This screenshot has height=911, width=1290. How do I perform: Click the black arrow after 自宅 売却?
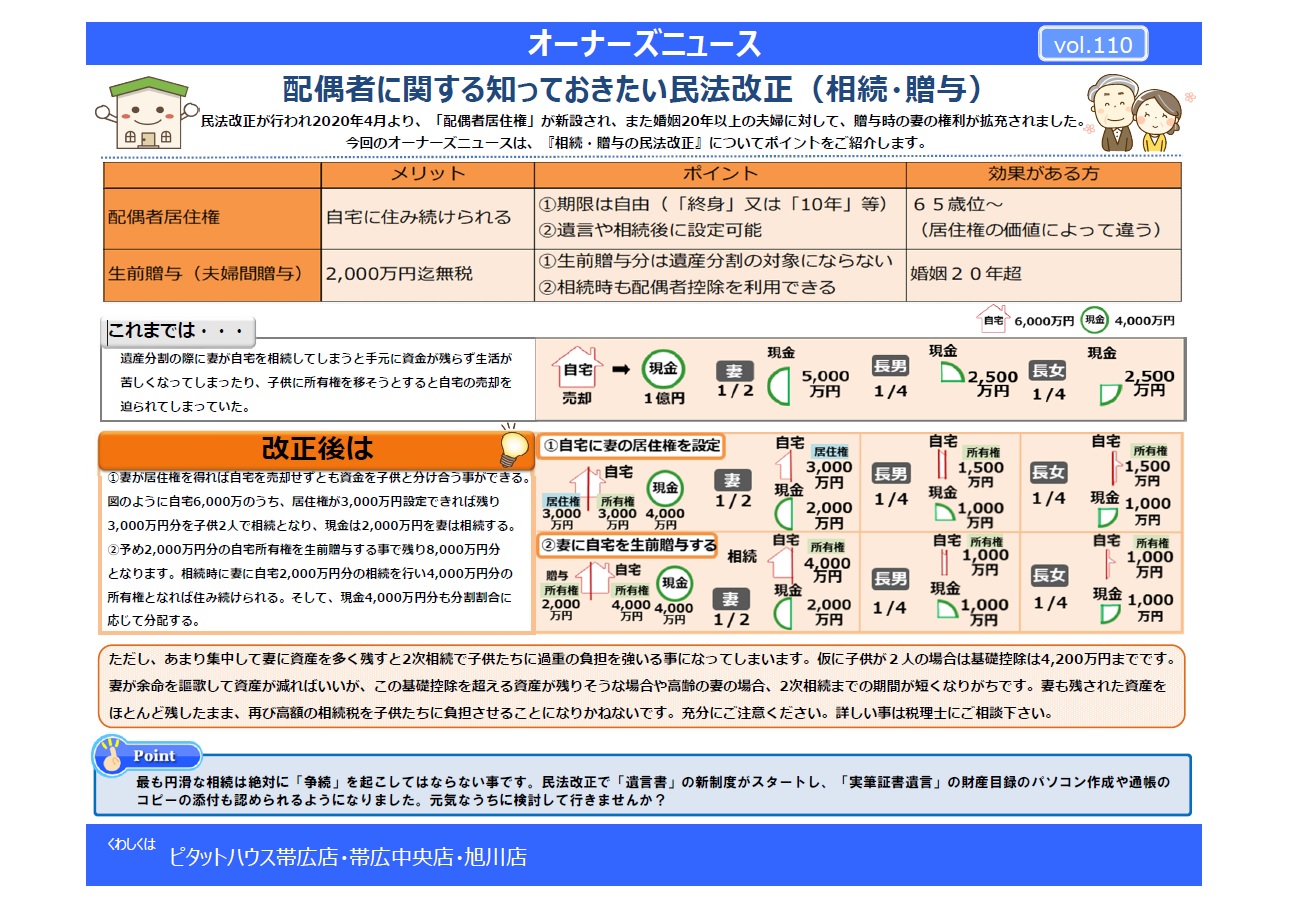[620, 369]
